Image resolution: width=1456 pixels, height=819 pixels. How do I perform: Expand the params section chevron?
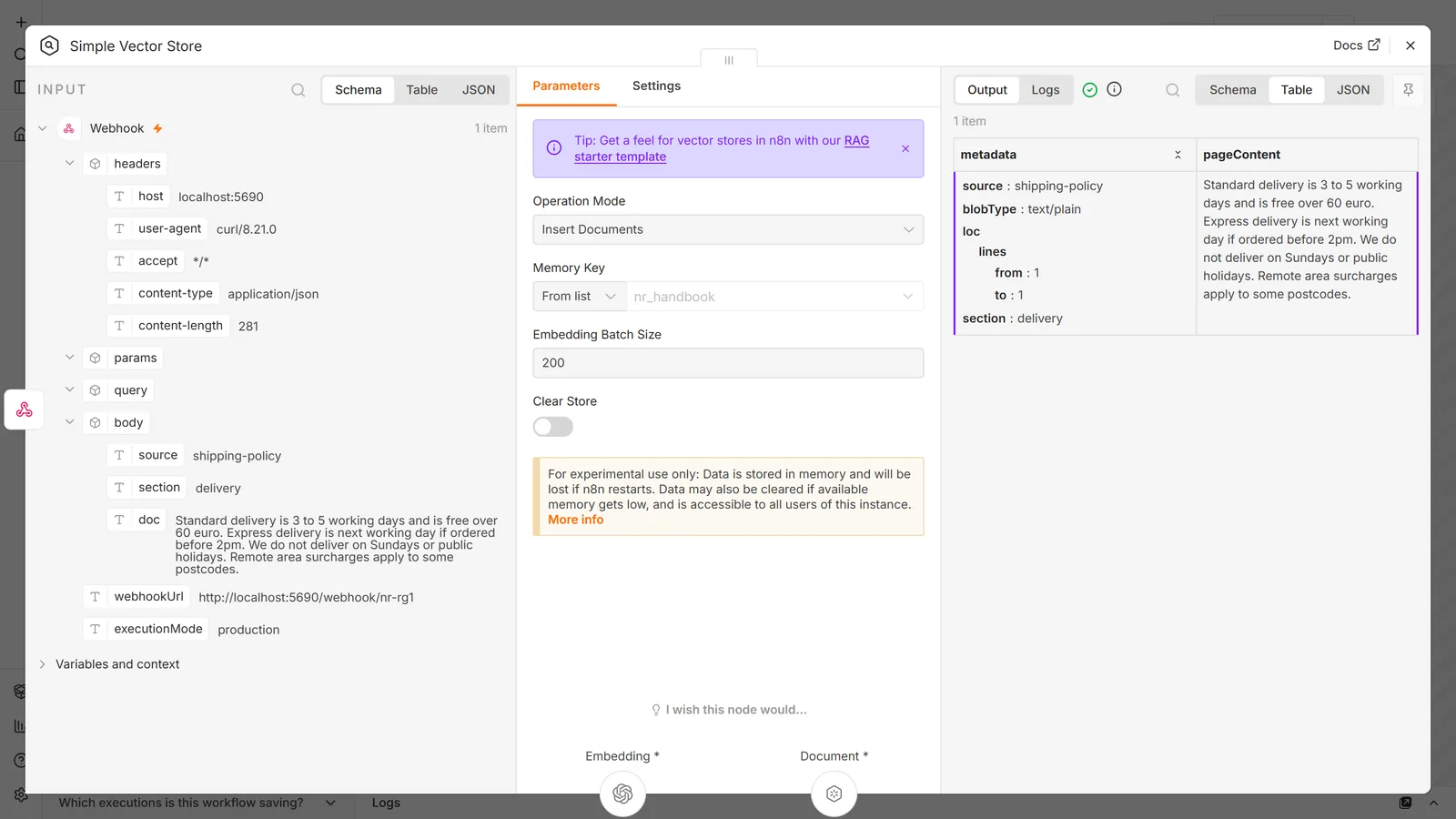(x=69, y=358)
